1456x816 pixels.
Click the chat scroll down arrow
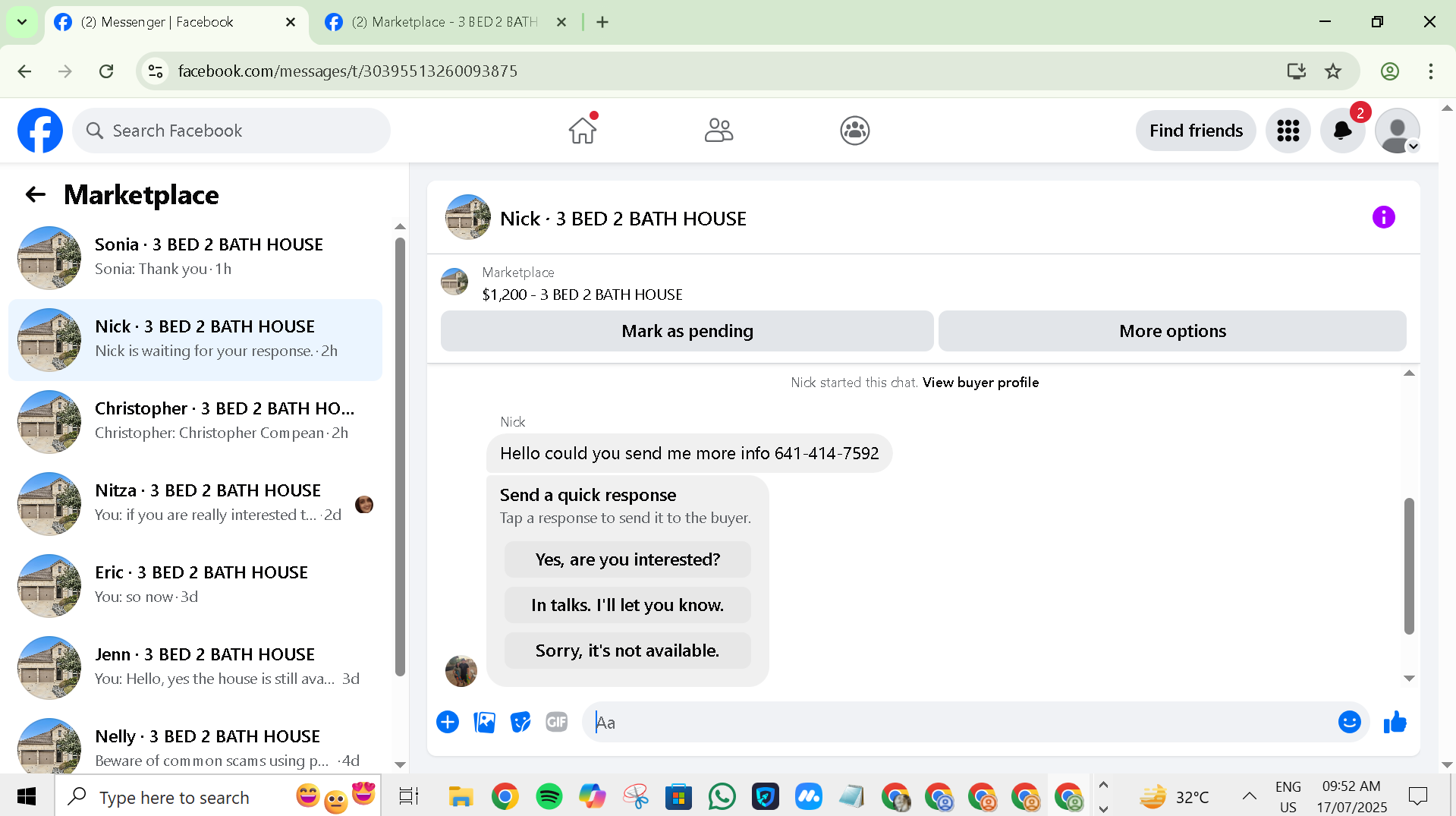tap(1409, 679)
